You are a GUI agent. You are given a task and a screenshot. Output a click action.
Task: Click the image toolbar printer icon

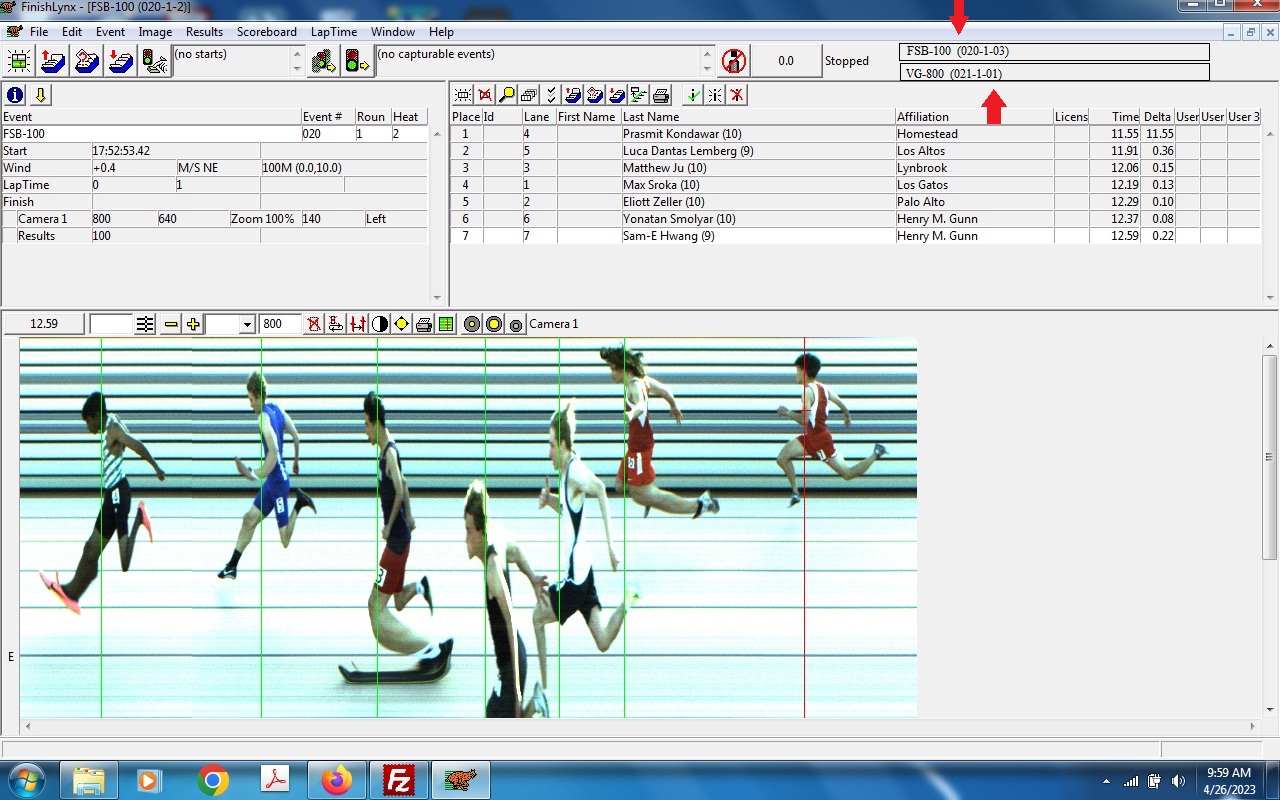point(424,324)
